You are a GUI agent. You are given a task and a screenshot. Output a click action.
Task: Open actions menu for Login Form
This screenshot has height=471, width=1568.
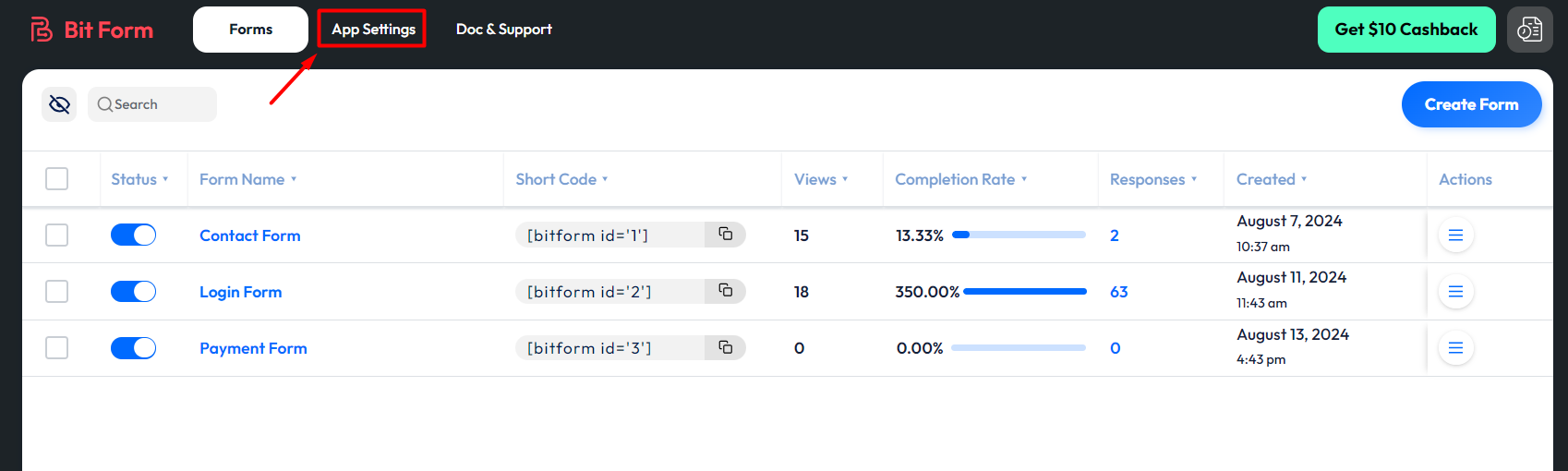pos(1455,292)
